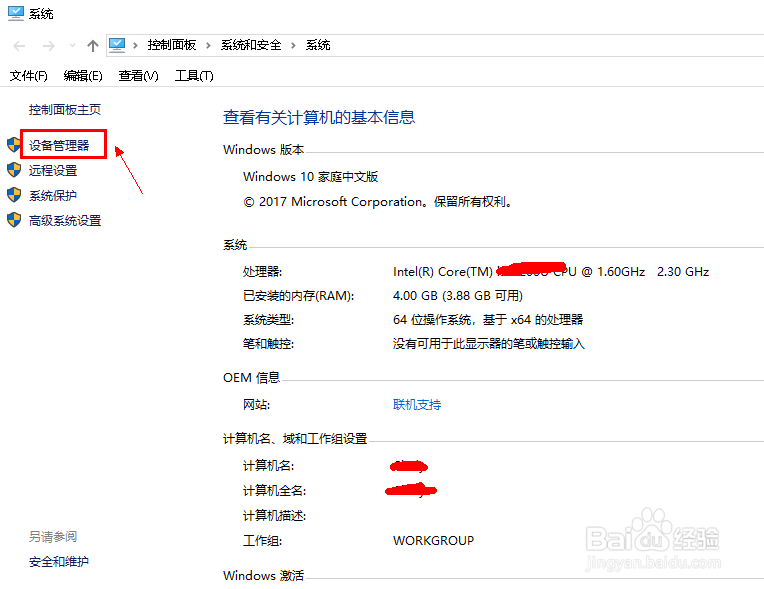Open the recent locations dropdown arrow

(x=72, y=46)
